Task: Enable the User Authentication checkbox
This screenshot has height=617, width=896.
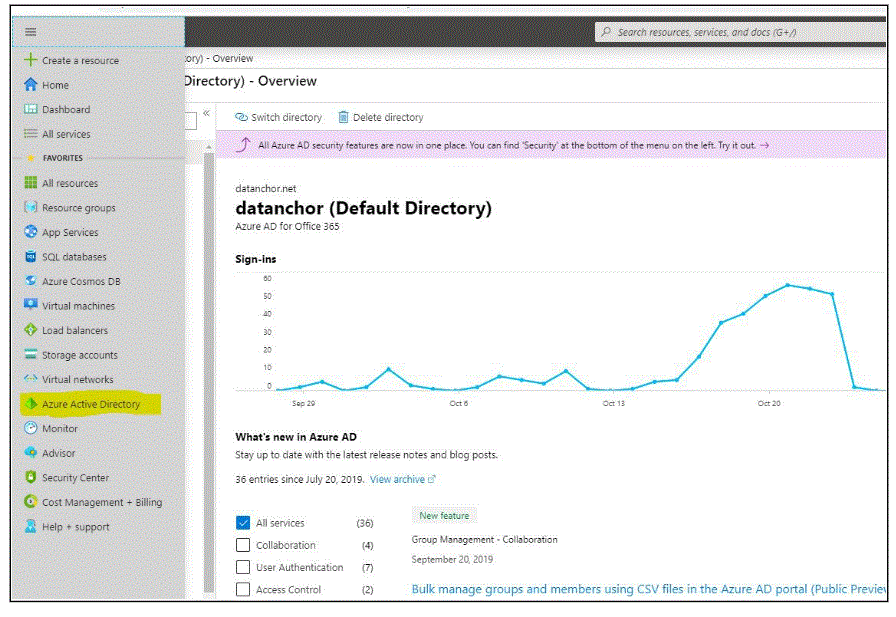Action: pos(243,567)
